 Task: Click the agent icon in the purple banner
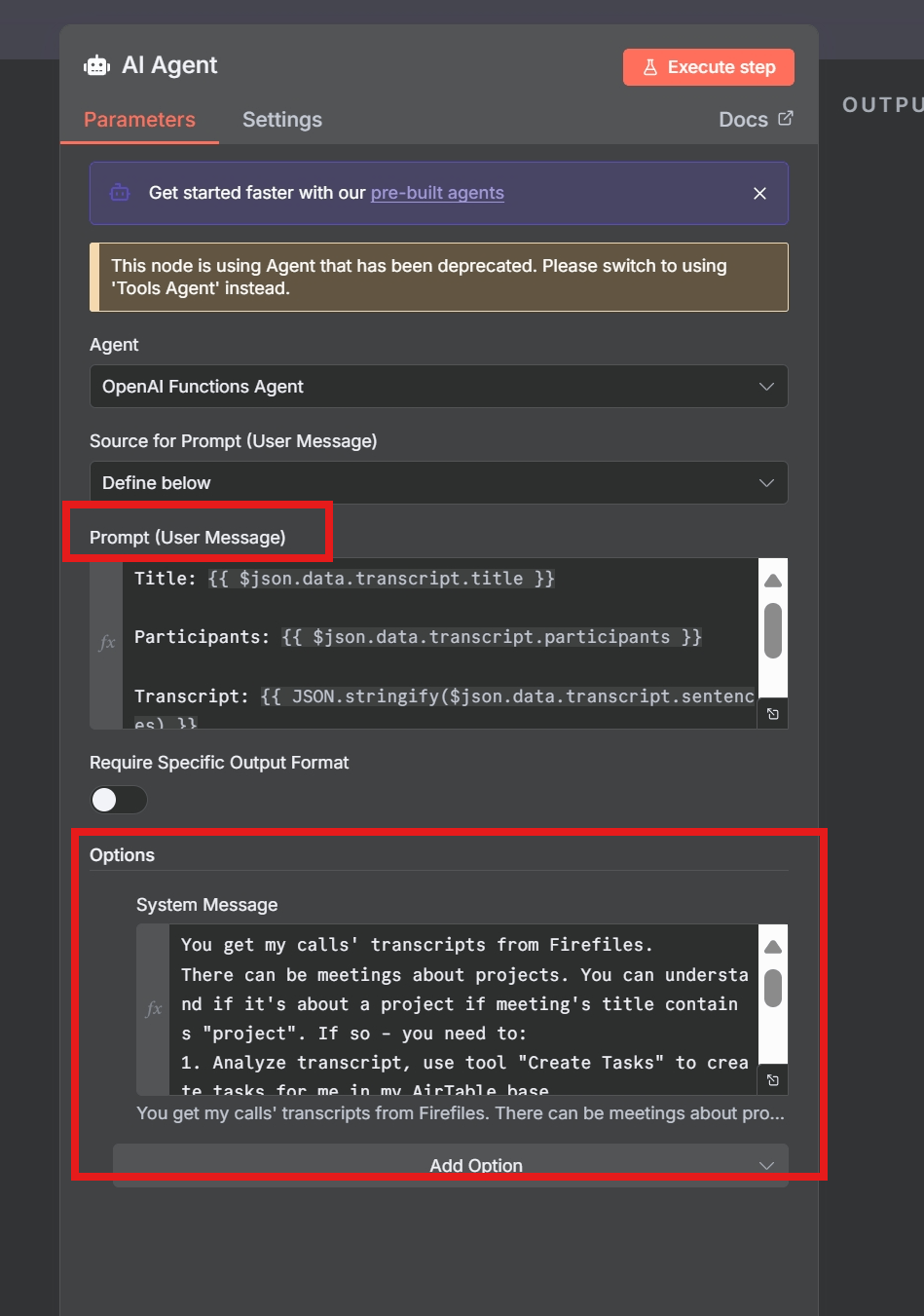tap(120, 193)
